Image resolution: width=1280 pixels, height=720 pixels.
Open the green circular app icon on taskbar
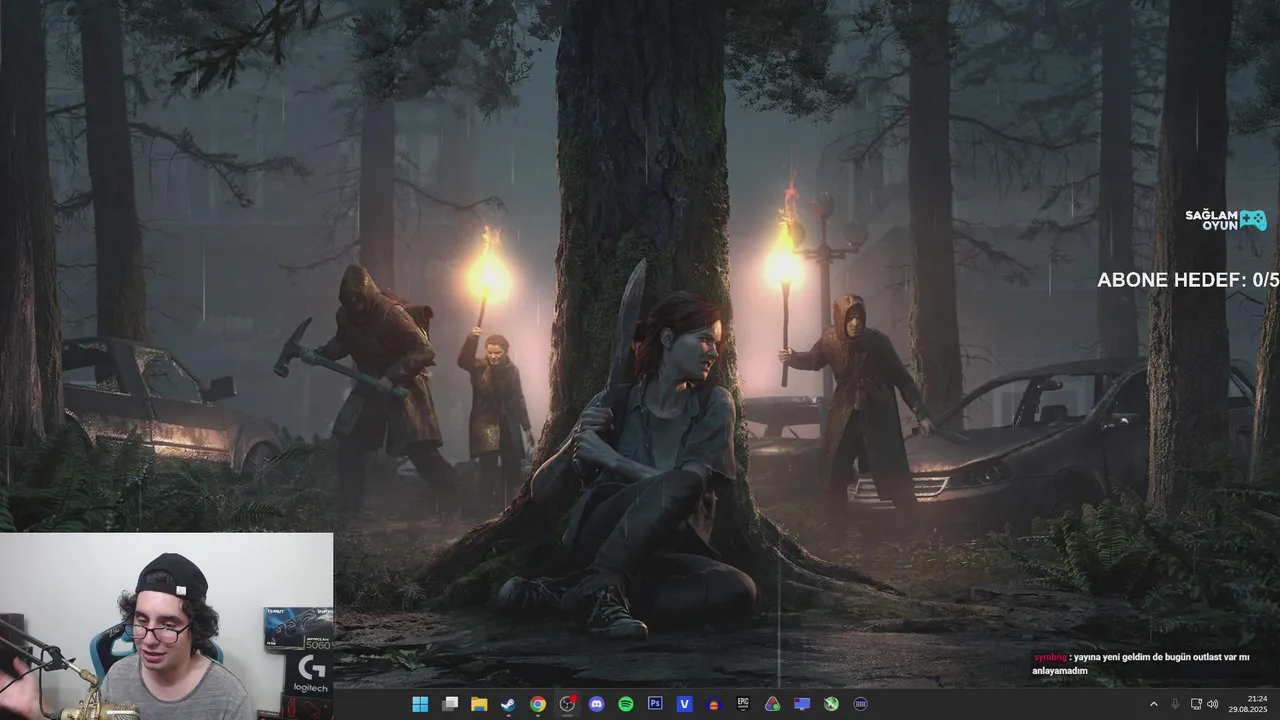(831, 704)
